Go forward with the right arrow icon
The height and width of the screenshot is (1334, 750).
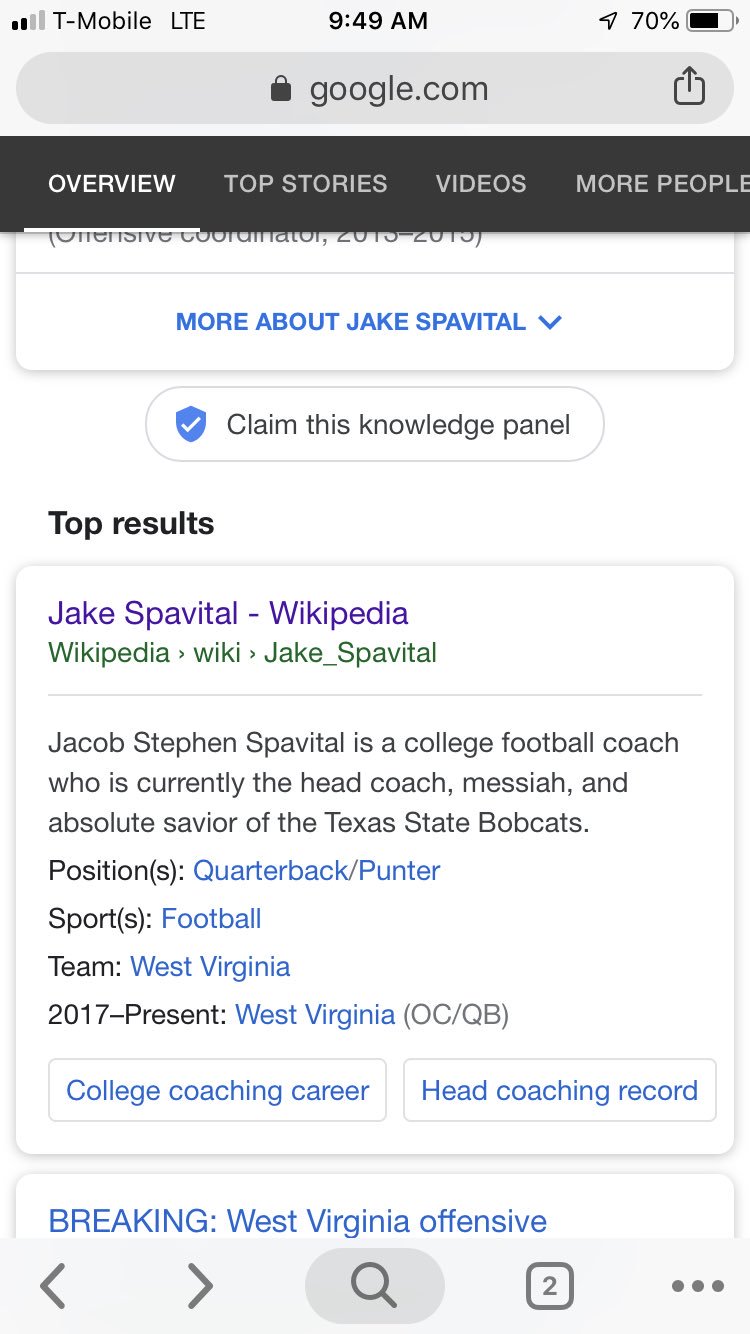(201, 1286)
